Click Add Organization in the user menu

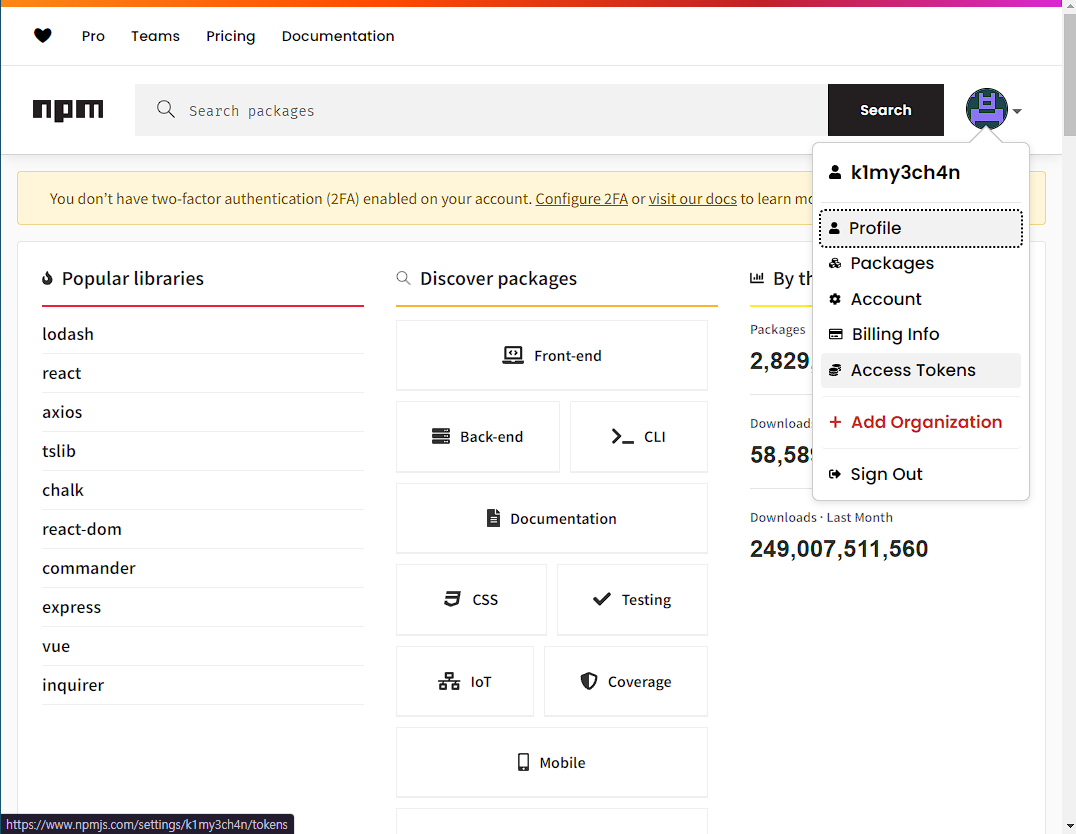pos(920,422)
